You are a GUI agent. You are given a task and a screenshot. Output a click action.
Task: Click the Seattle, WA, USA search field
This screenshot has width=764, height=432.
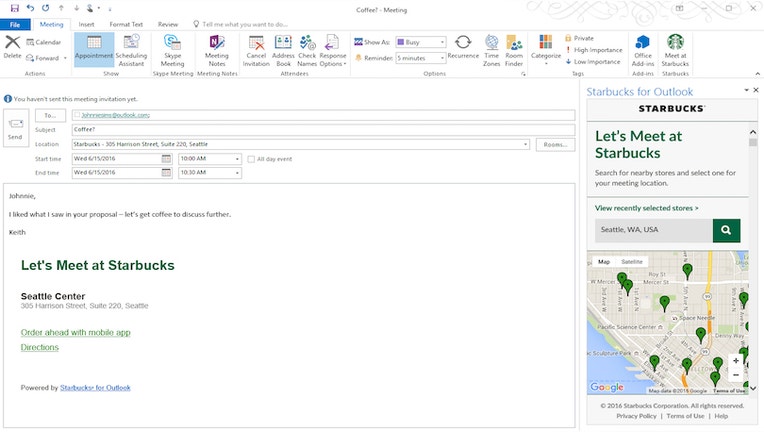(653, 230)
